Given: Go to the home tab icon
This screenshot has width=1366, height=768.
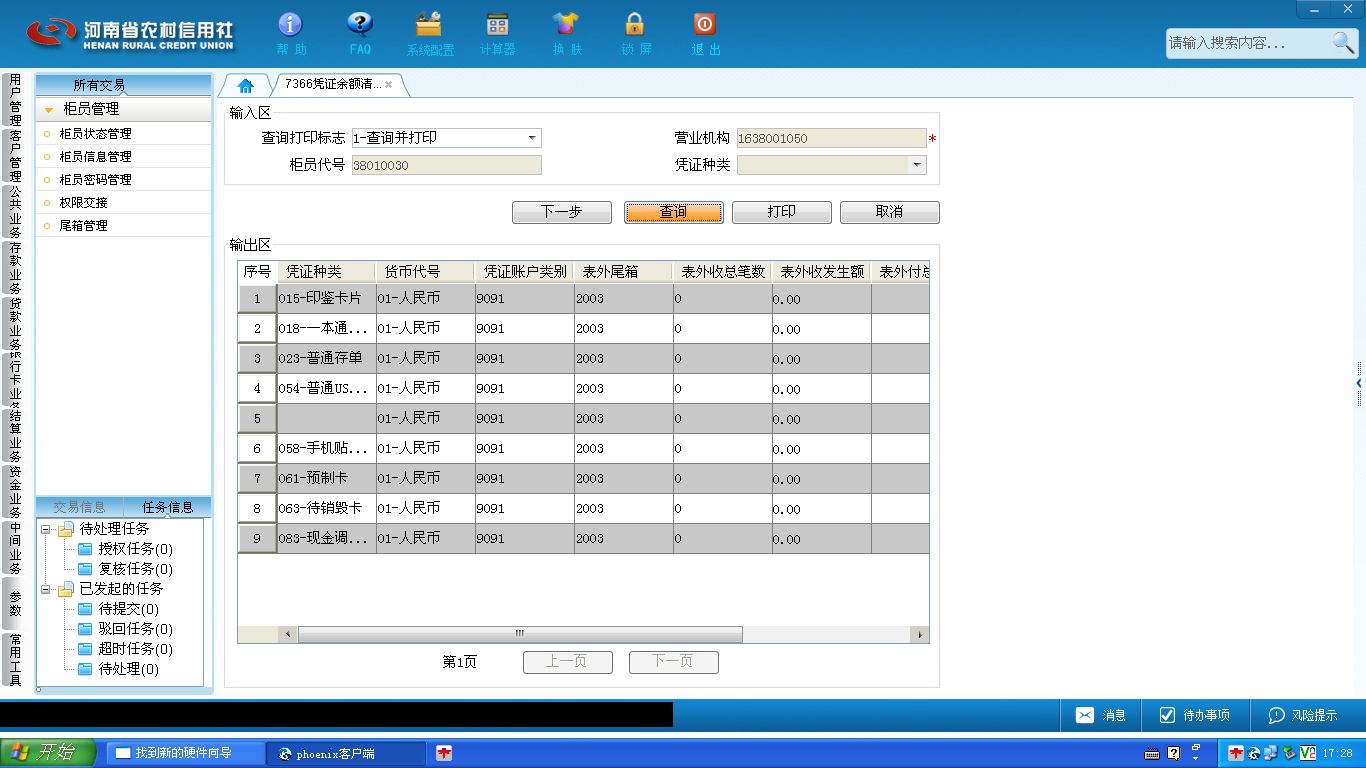Looking at the screenshot, I should (x=245, y=86).
